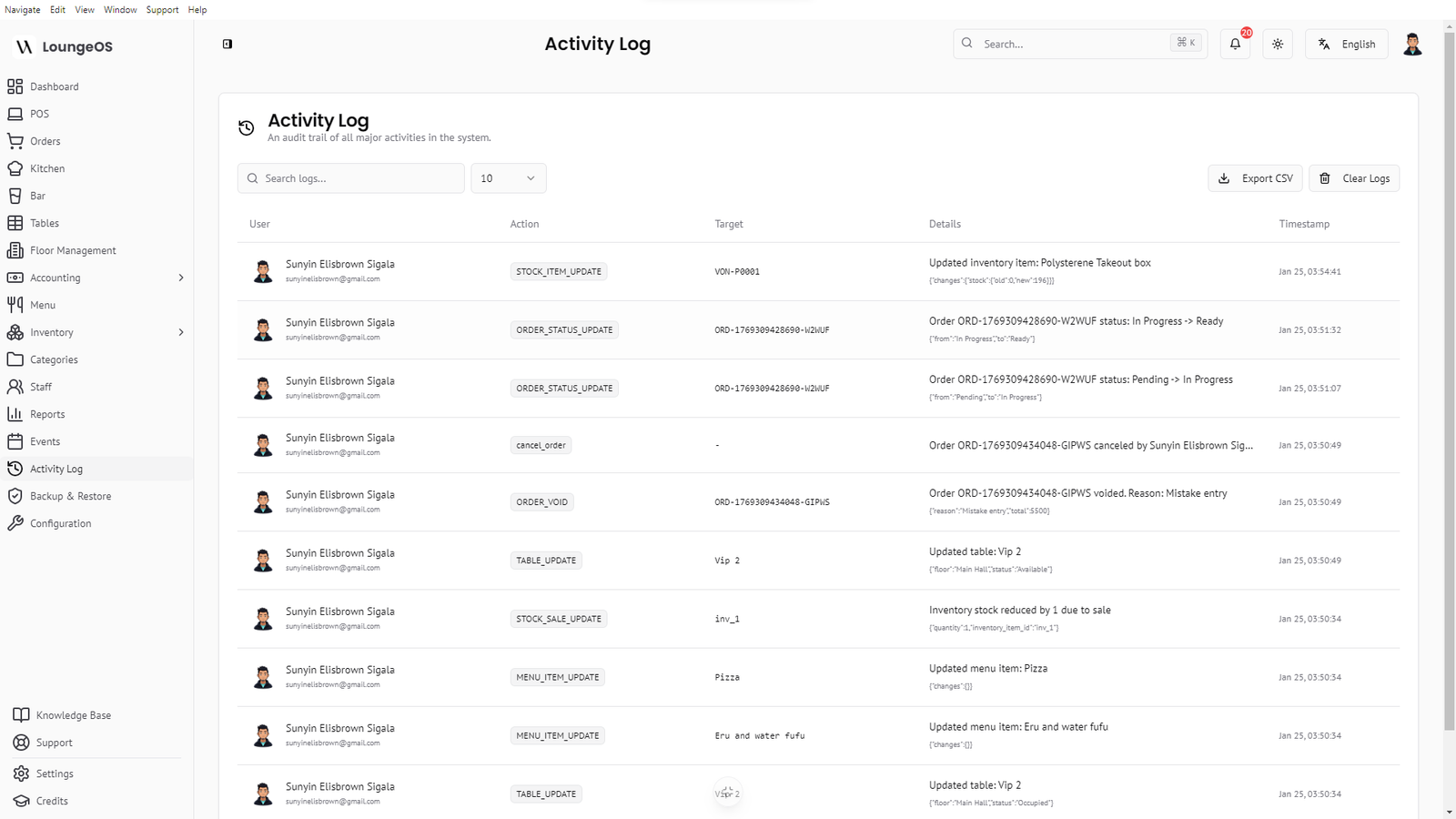Click the Export CSV button
This screenshot has height=819, width=1456.
point(1255,178)
